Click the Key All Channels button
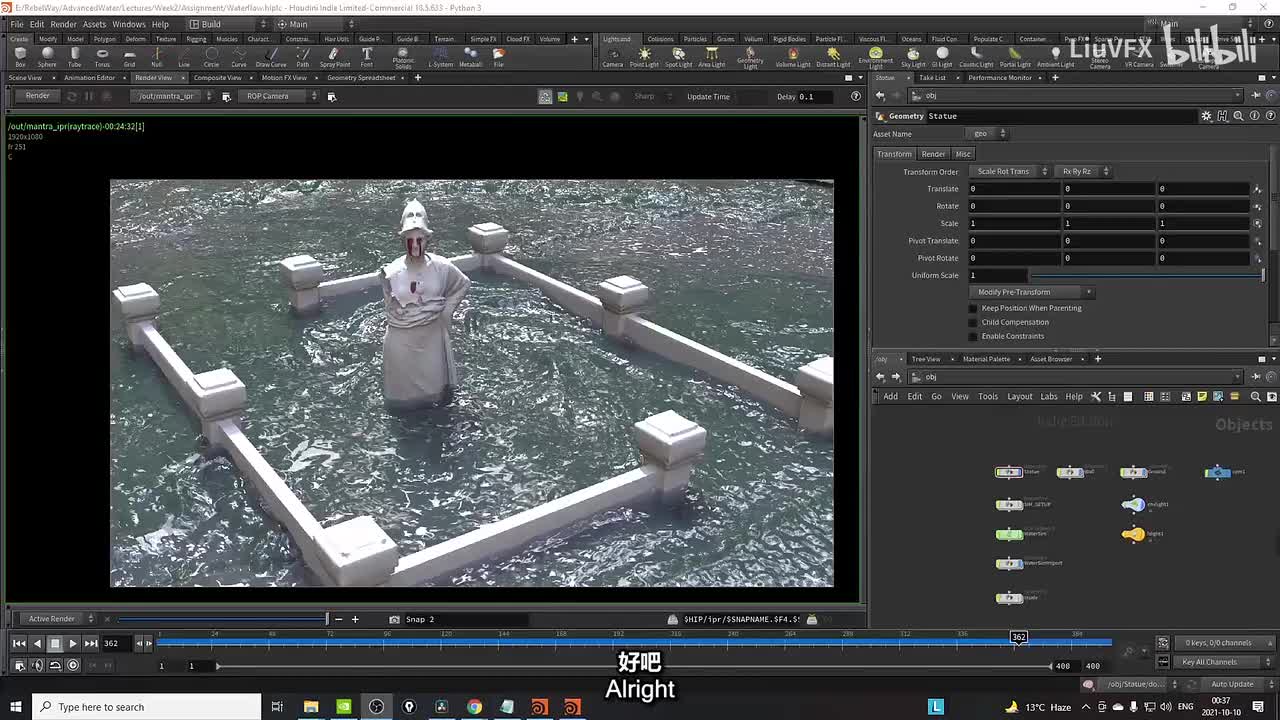This screenshot has height=720, width=1280. coord(1209,662)
